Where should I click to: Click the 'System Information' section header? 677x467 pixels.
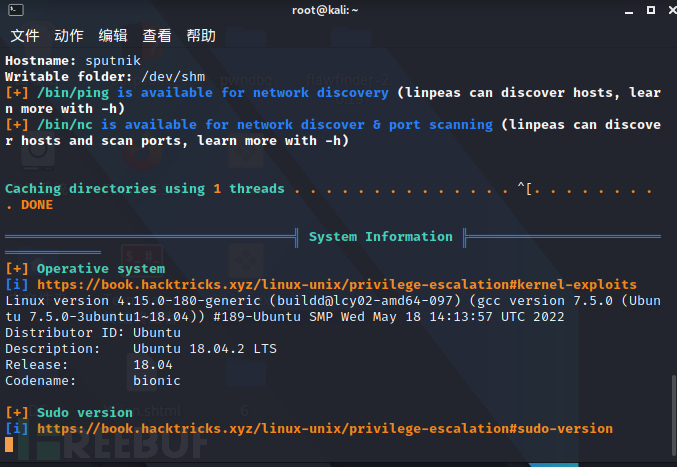pos(380,237)
